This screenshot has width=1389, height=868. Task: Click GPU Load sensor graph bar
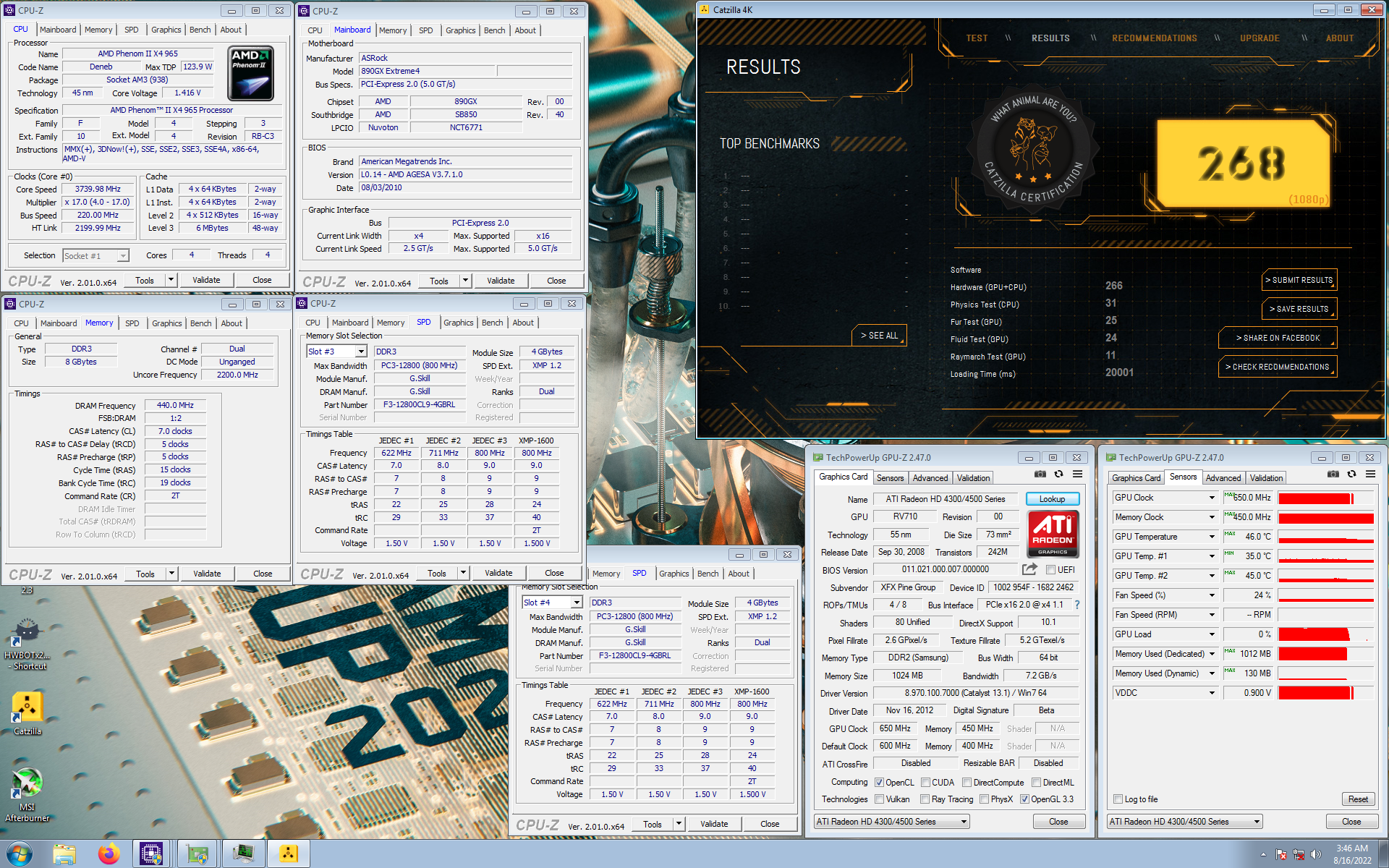(x=1325, y=634)
